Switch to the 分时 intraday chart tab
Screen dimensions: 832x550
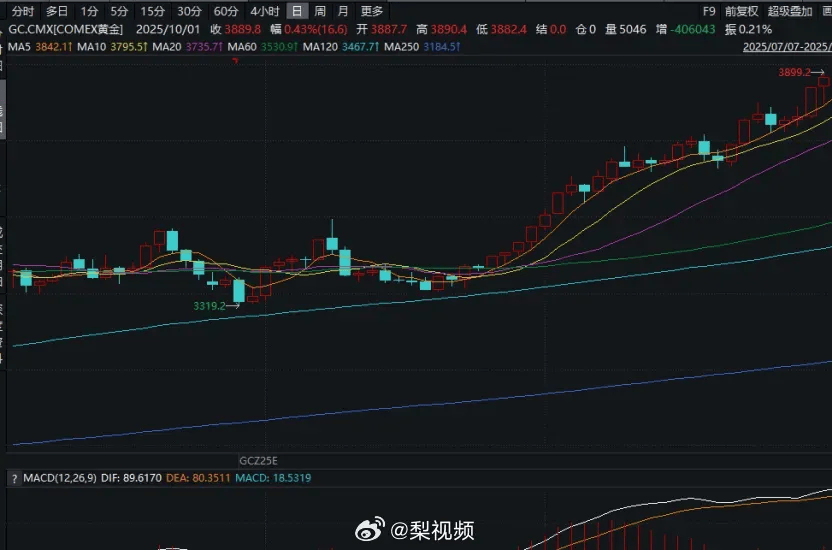(x=22, y=11)
